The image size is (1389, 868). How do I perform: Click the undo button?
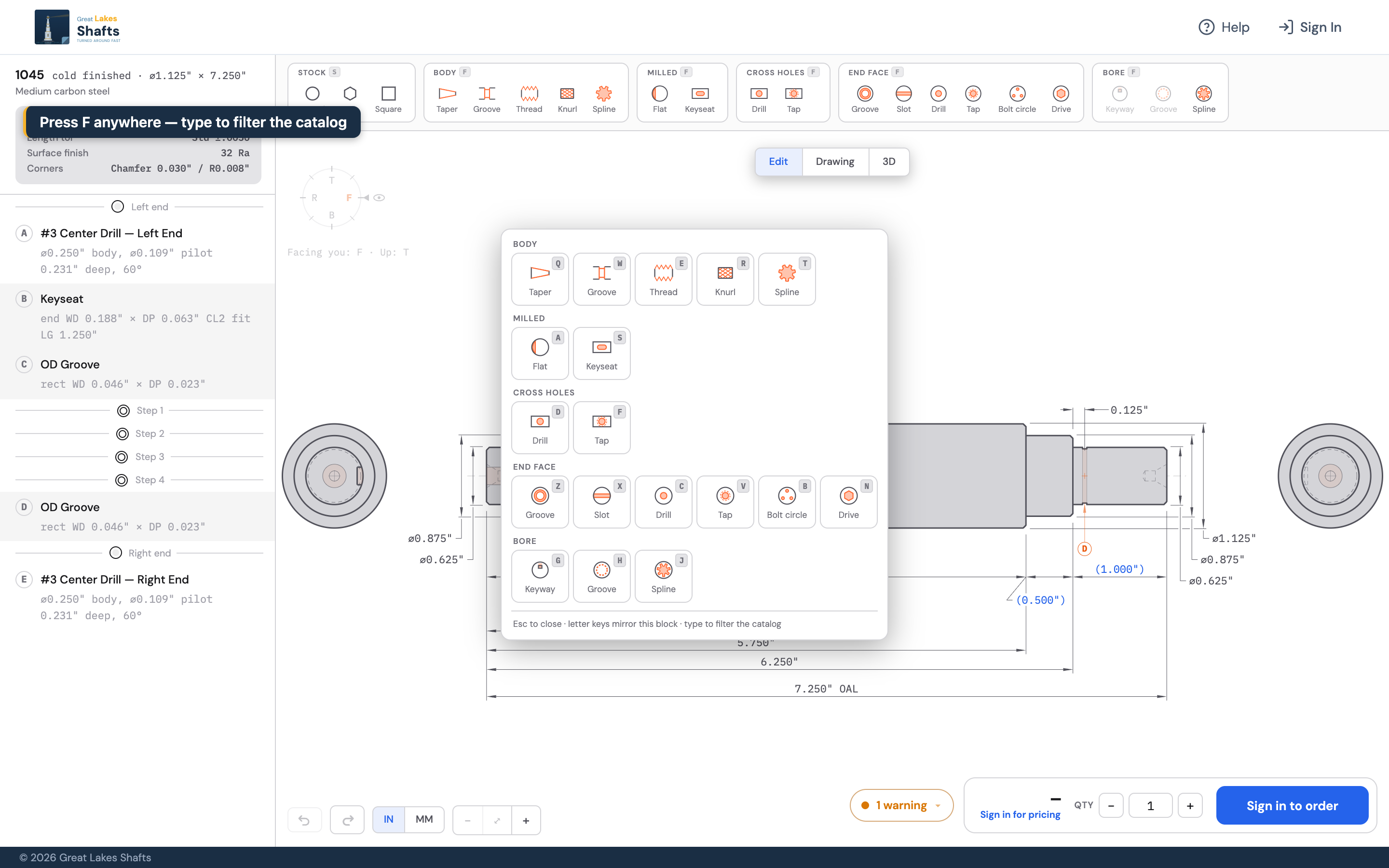(304, 820)
